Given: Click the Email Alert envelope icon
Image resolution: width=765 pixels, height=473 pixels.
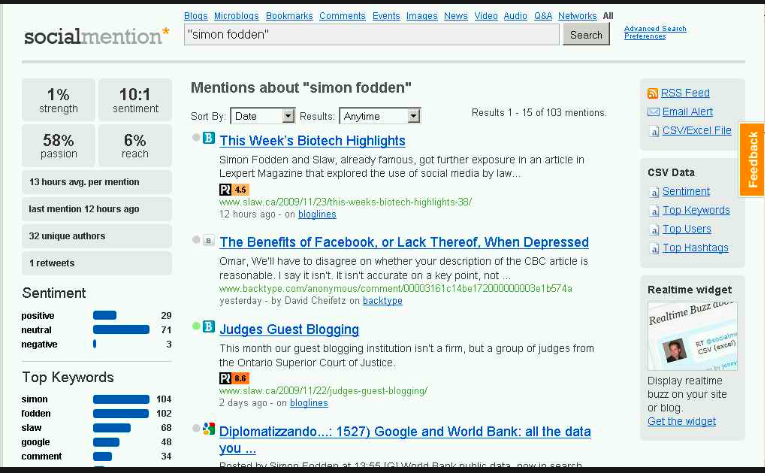Looking at the screenshot, I should pyautogui.click(x=653, y=112).
